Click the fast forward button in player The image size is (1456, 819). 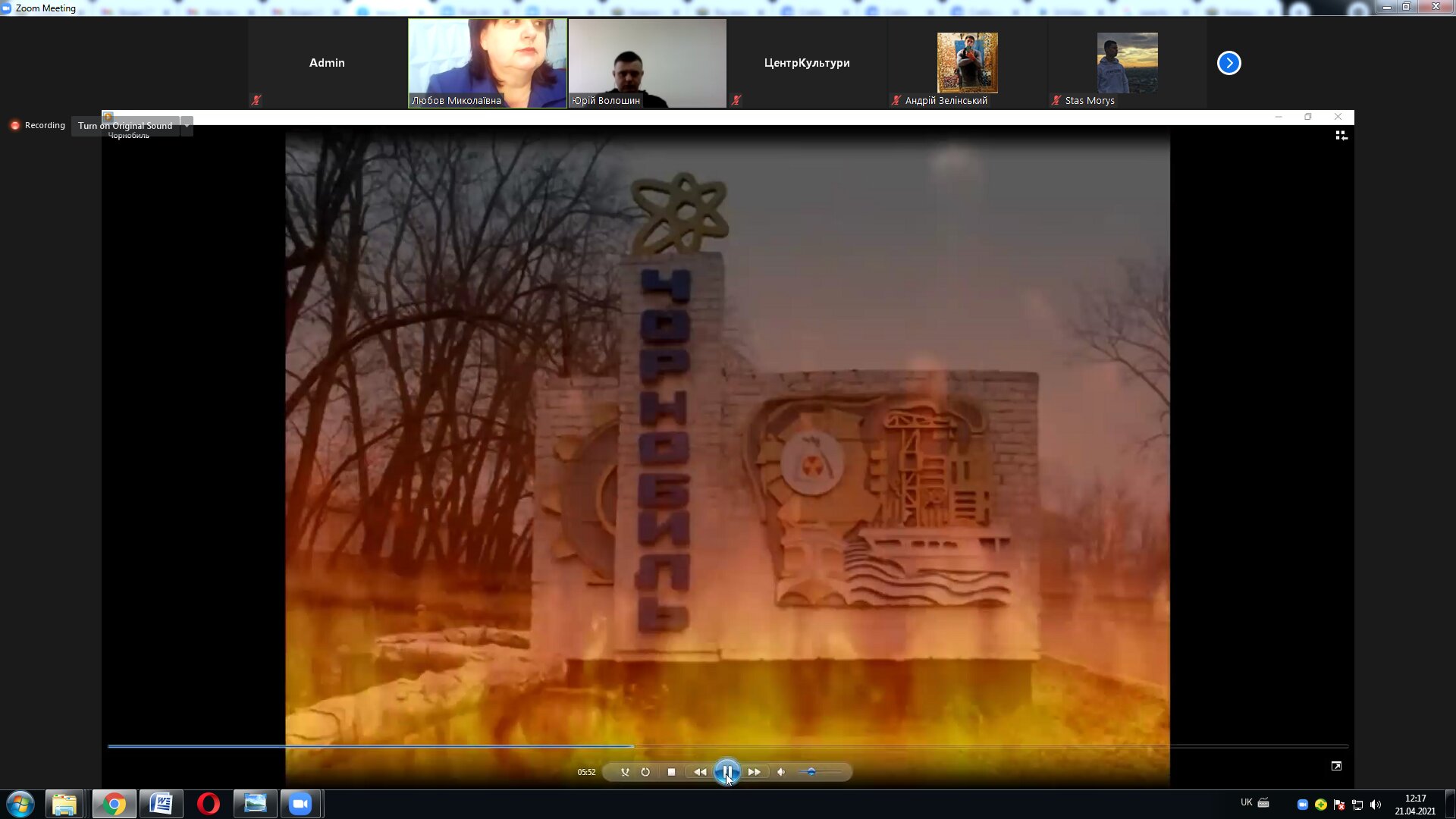[x=754, y=772]
